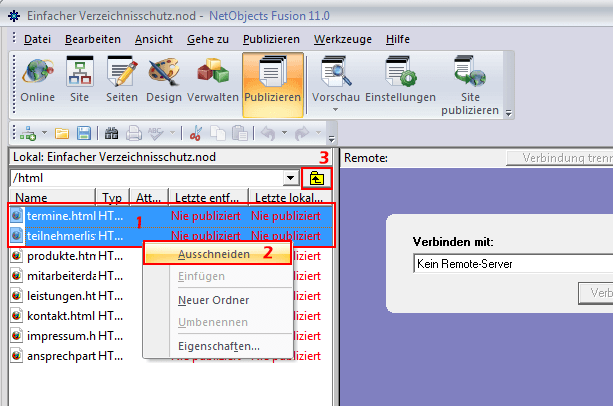Open the redo history dropdown arrow
The image size is (613, 406).
pyautogui.click(x=318, y=133)
